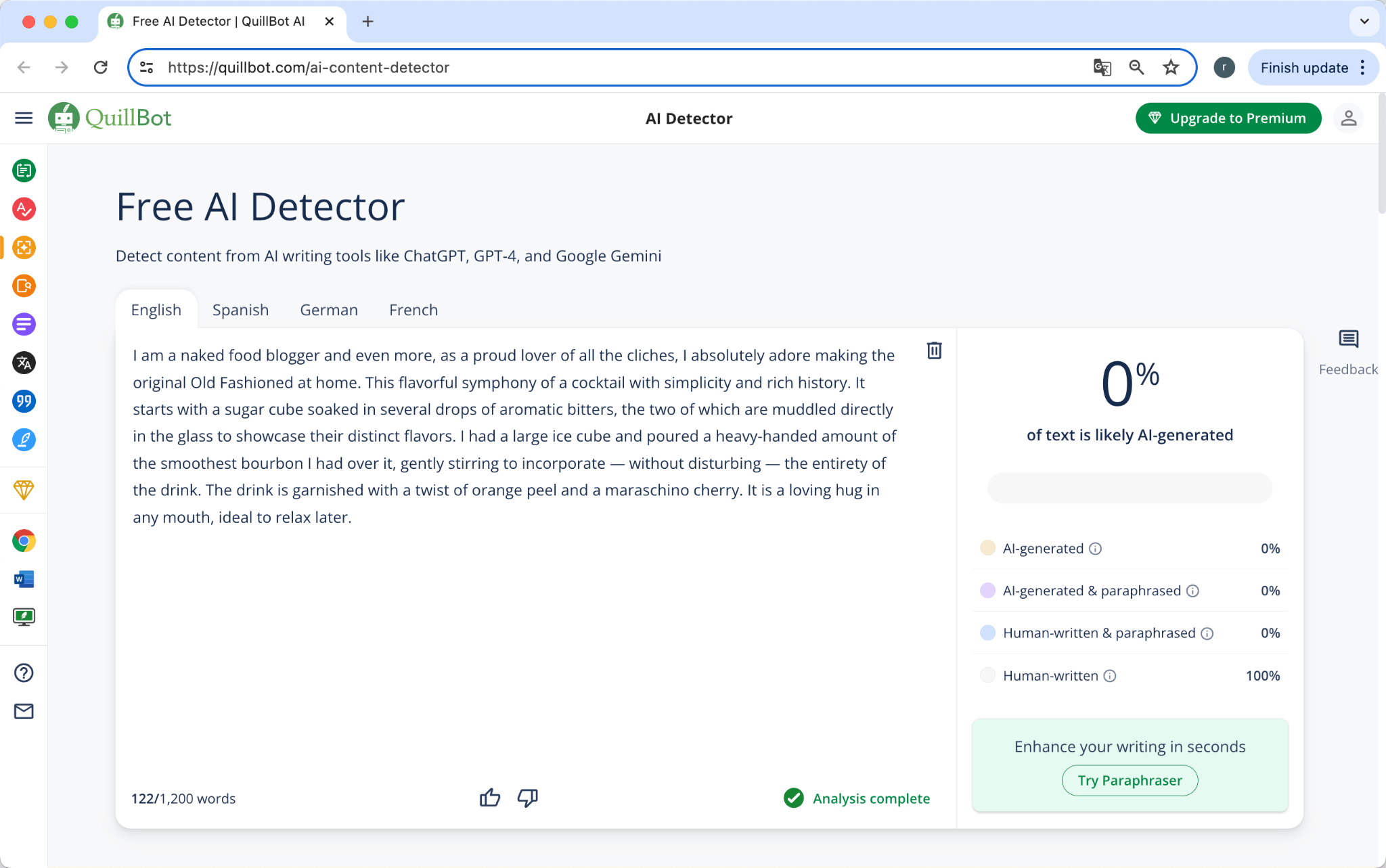Give thumbs up feedback on result
Screen dimensions: 1386x868
tap(490, 798)
